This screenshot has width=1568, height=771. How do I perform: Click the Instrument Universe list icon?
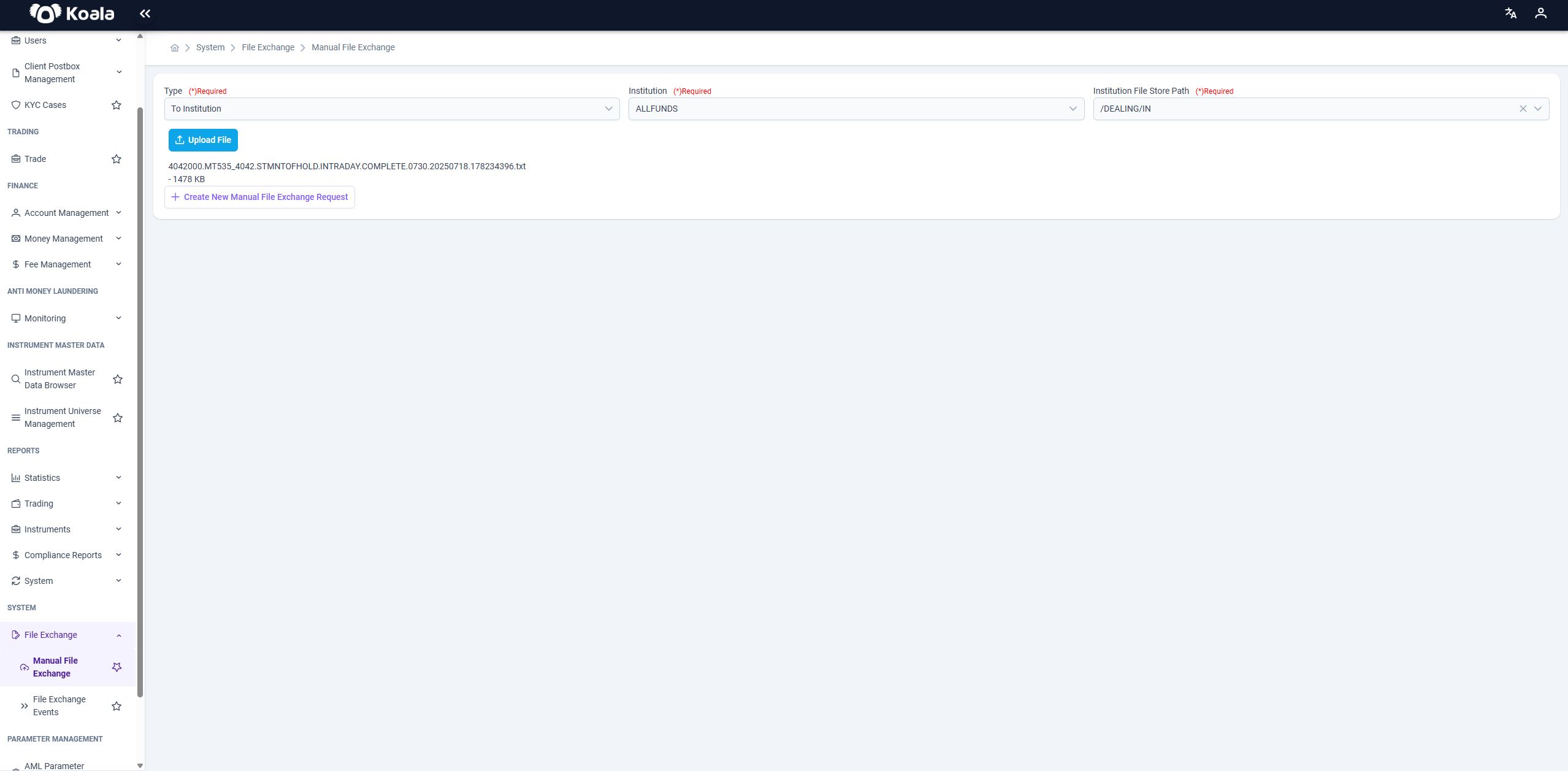(16, 418)
